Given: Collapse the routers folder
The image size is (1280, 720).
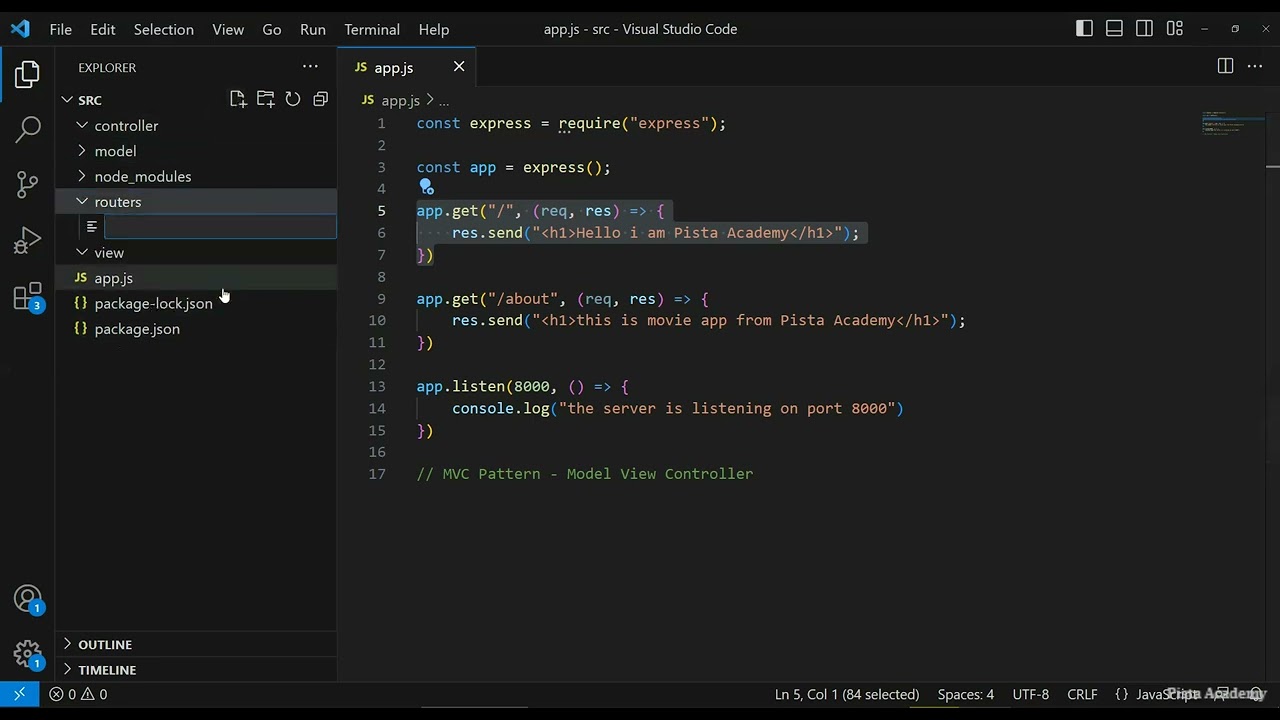Looking at the screenshot, I should [83, 201].
